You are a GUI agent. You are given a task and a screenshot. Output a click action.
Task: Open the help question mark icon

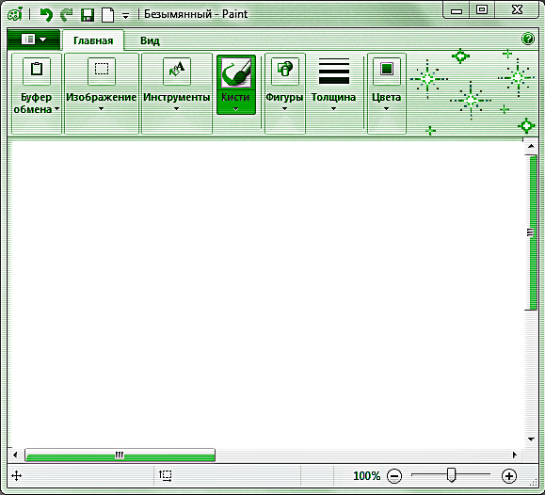tap(528, 39)
